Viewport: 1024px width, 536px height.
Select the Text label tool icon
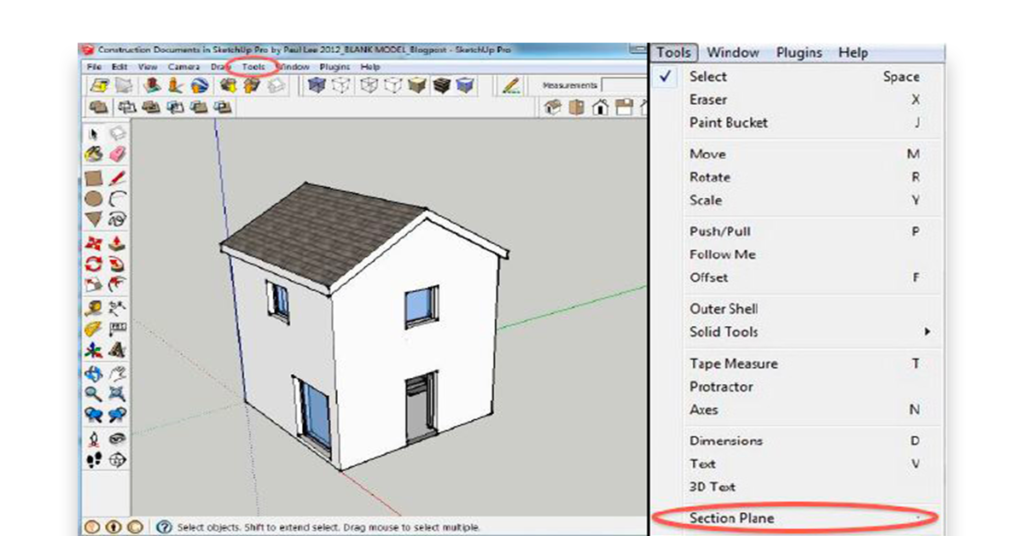pyautogui.click(x=118, y=329)
